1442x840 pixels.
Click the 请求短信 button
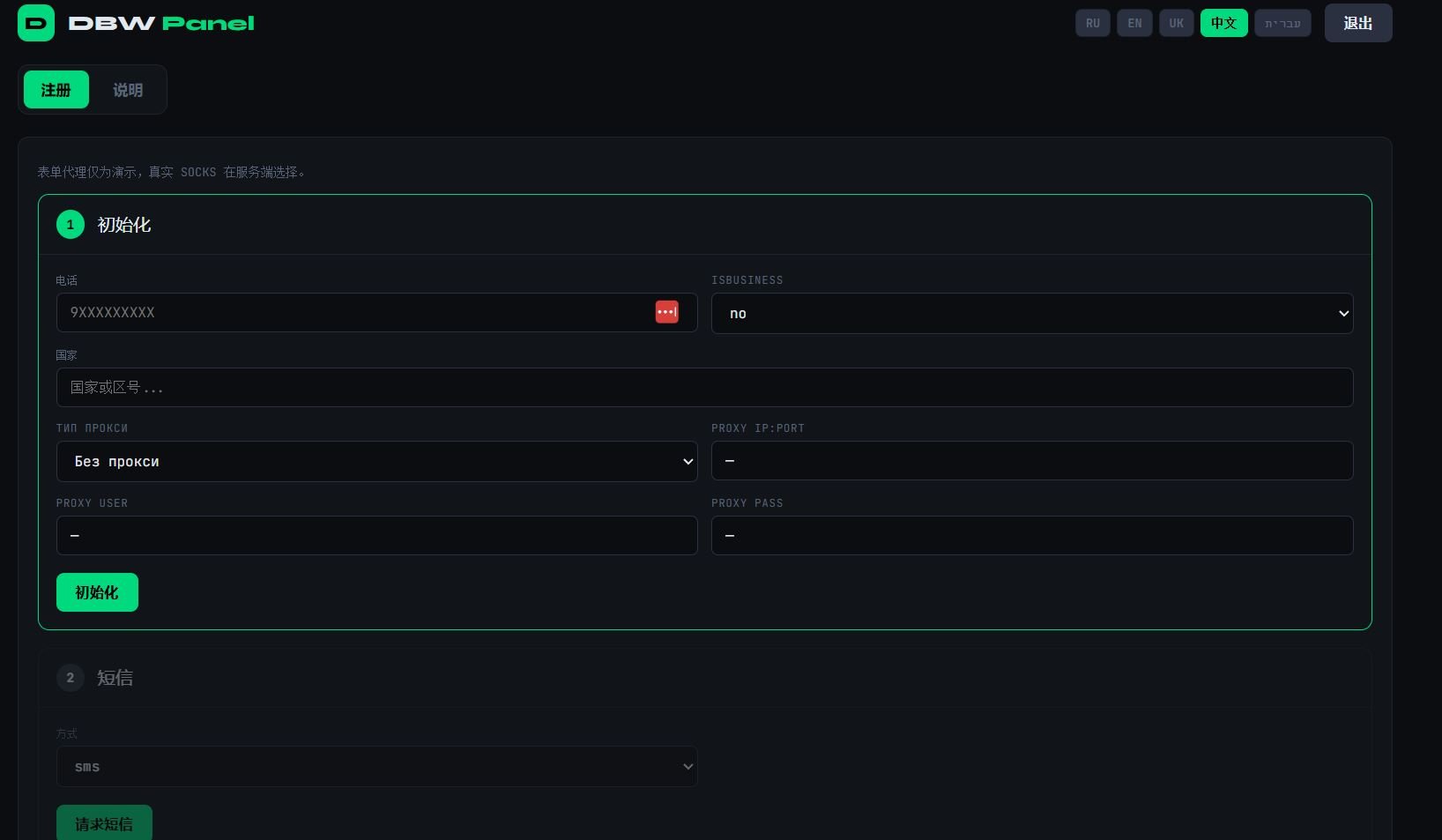pos(104,824)
